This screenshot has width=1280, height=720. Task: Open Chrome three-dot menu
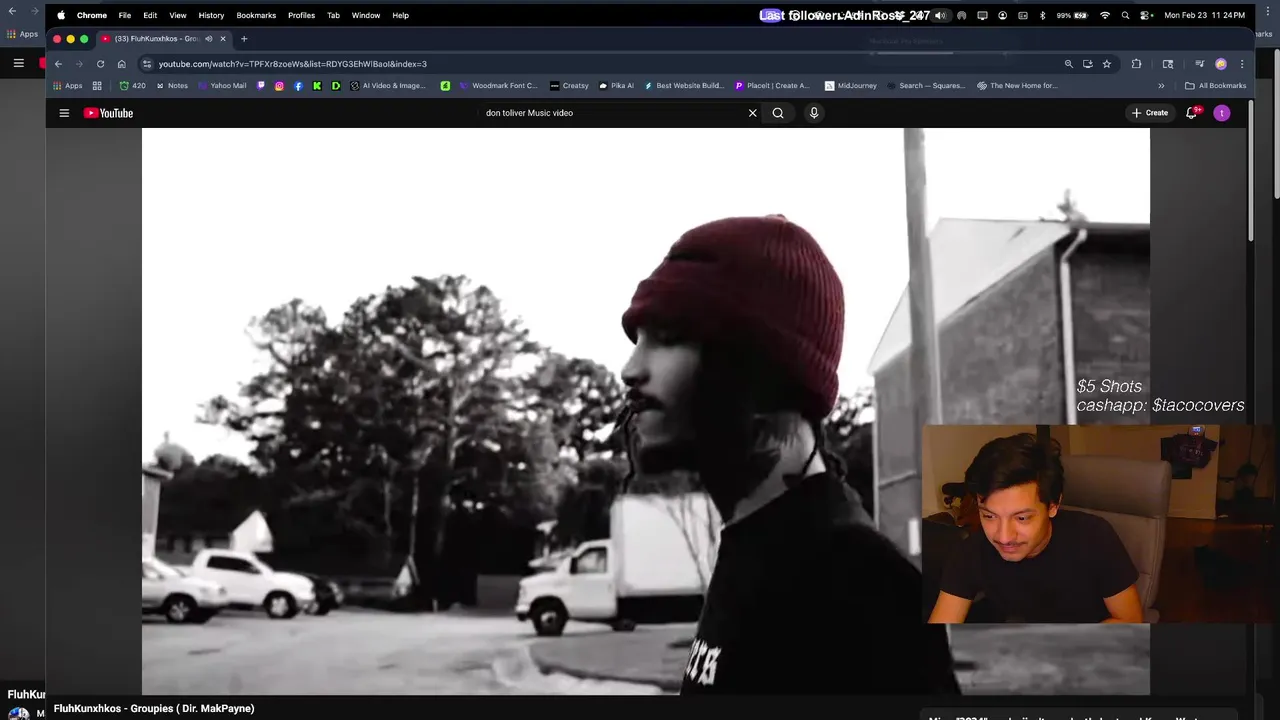click(1242, 64)
